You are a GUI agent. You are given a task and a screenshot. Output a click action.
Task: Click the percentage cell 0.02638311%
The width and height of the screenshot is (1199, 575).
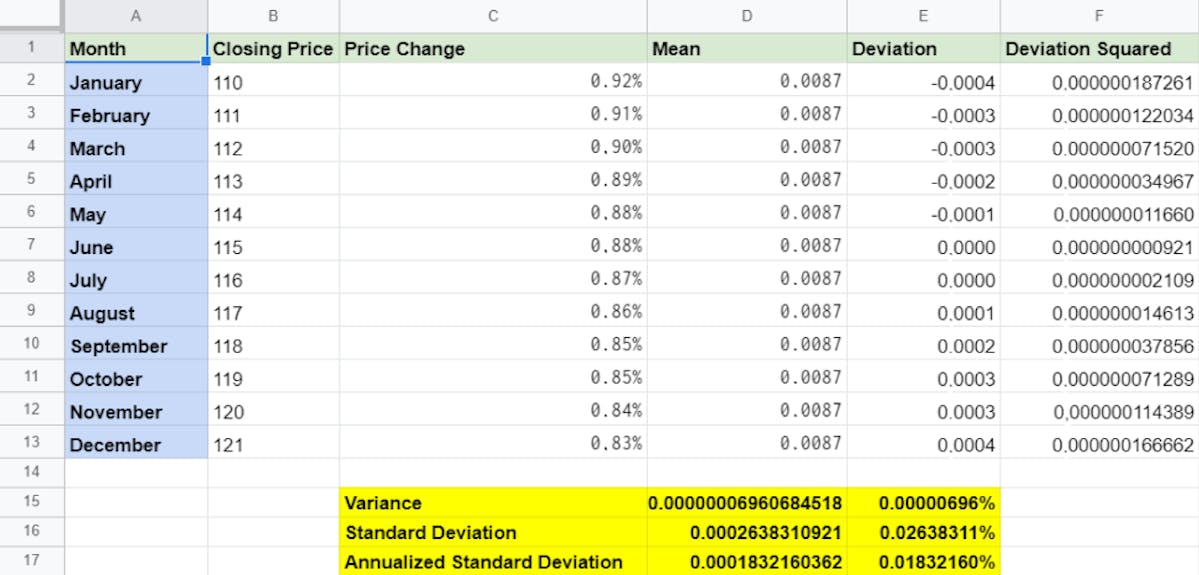pyautogui.click(x=924, y=531)
